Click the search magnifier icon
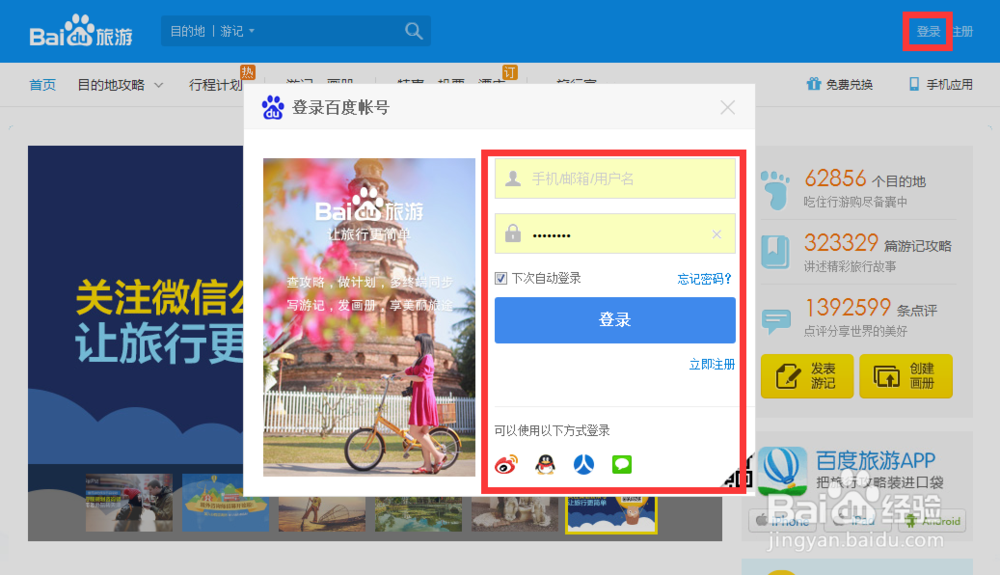1000x575 pixels. click(x=413, y=31)
